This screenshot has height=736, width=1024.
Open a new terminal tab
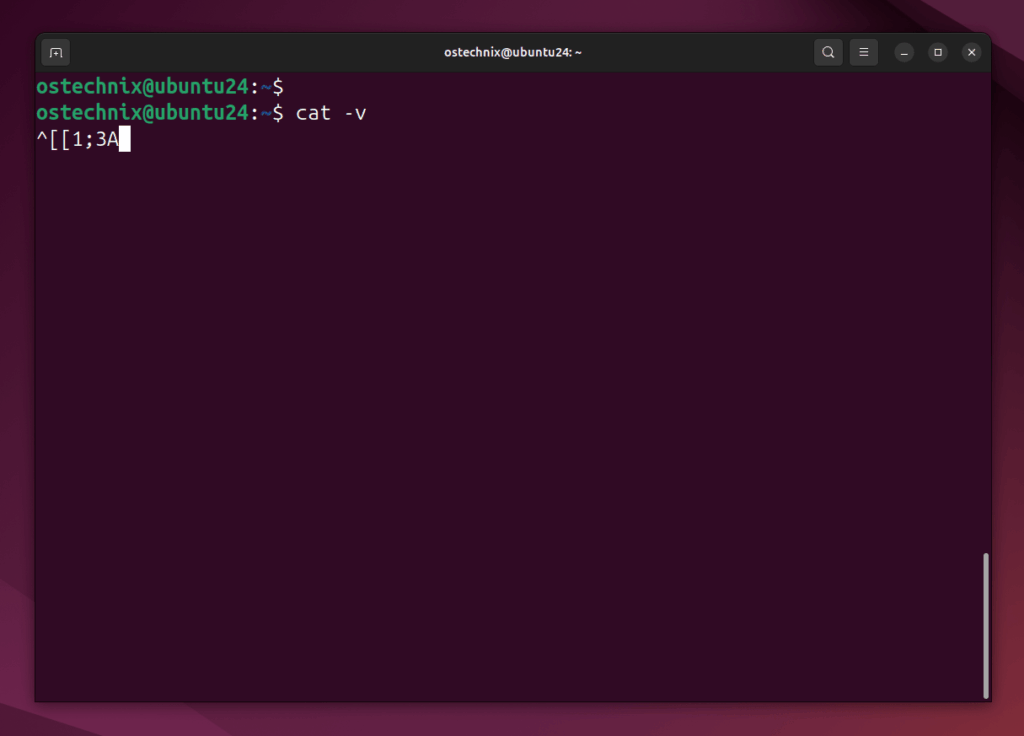tap(56, 52)
